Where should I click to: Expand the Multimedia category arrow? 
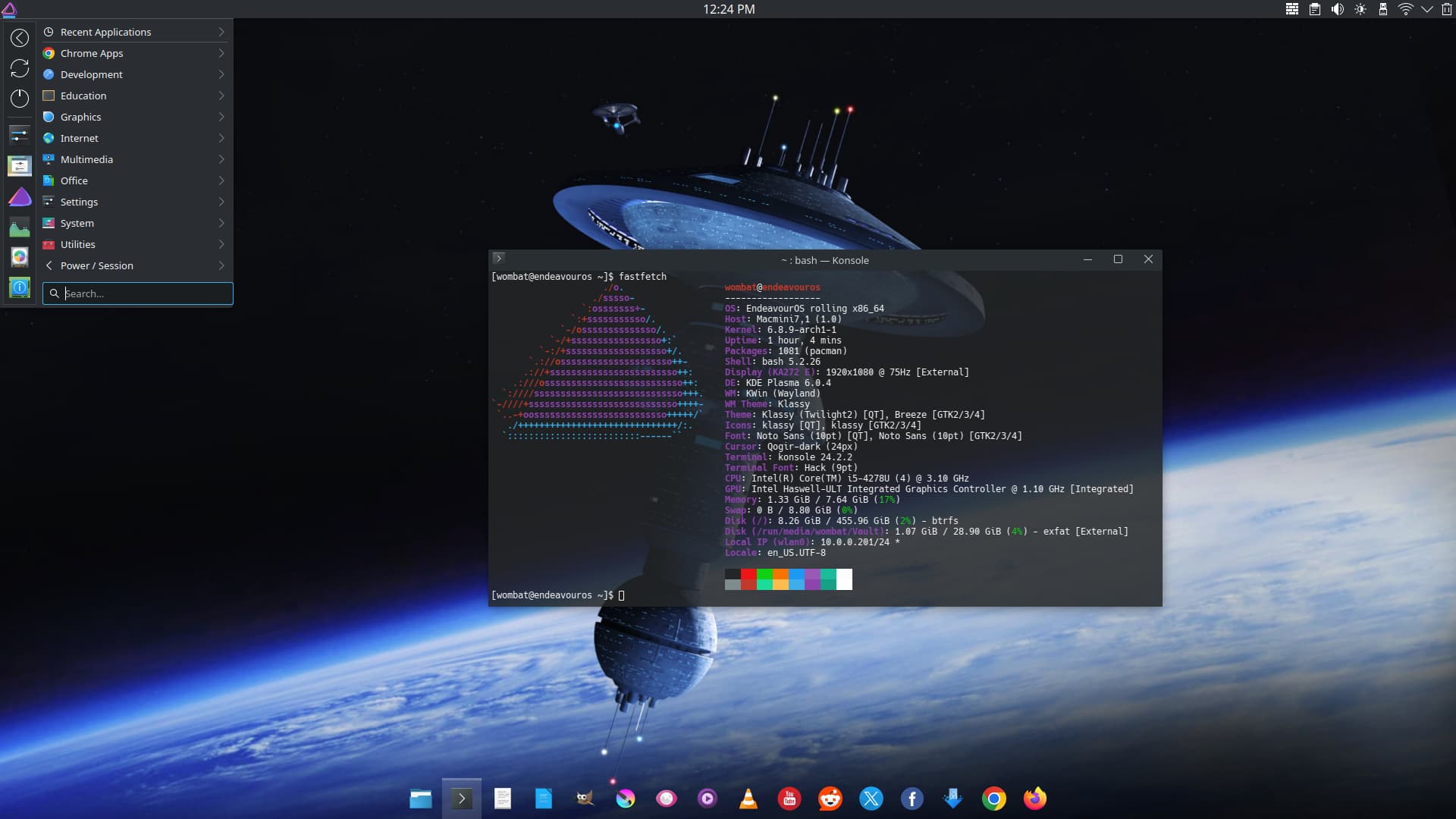point(221,159)
